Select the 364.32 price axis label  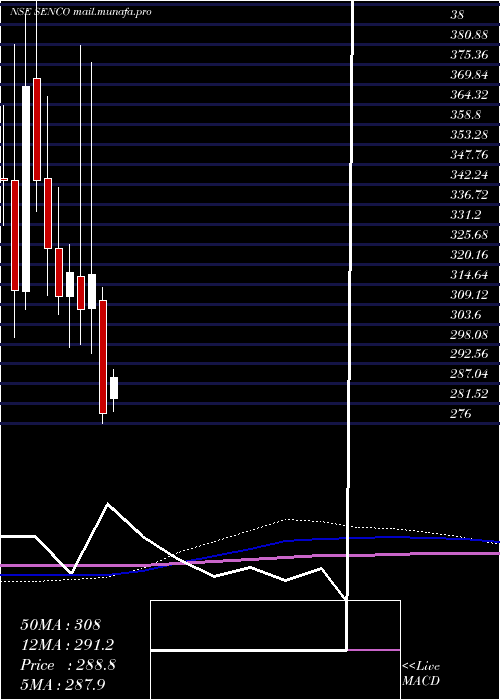click(x=470, y=95)
